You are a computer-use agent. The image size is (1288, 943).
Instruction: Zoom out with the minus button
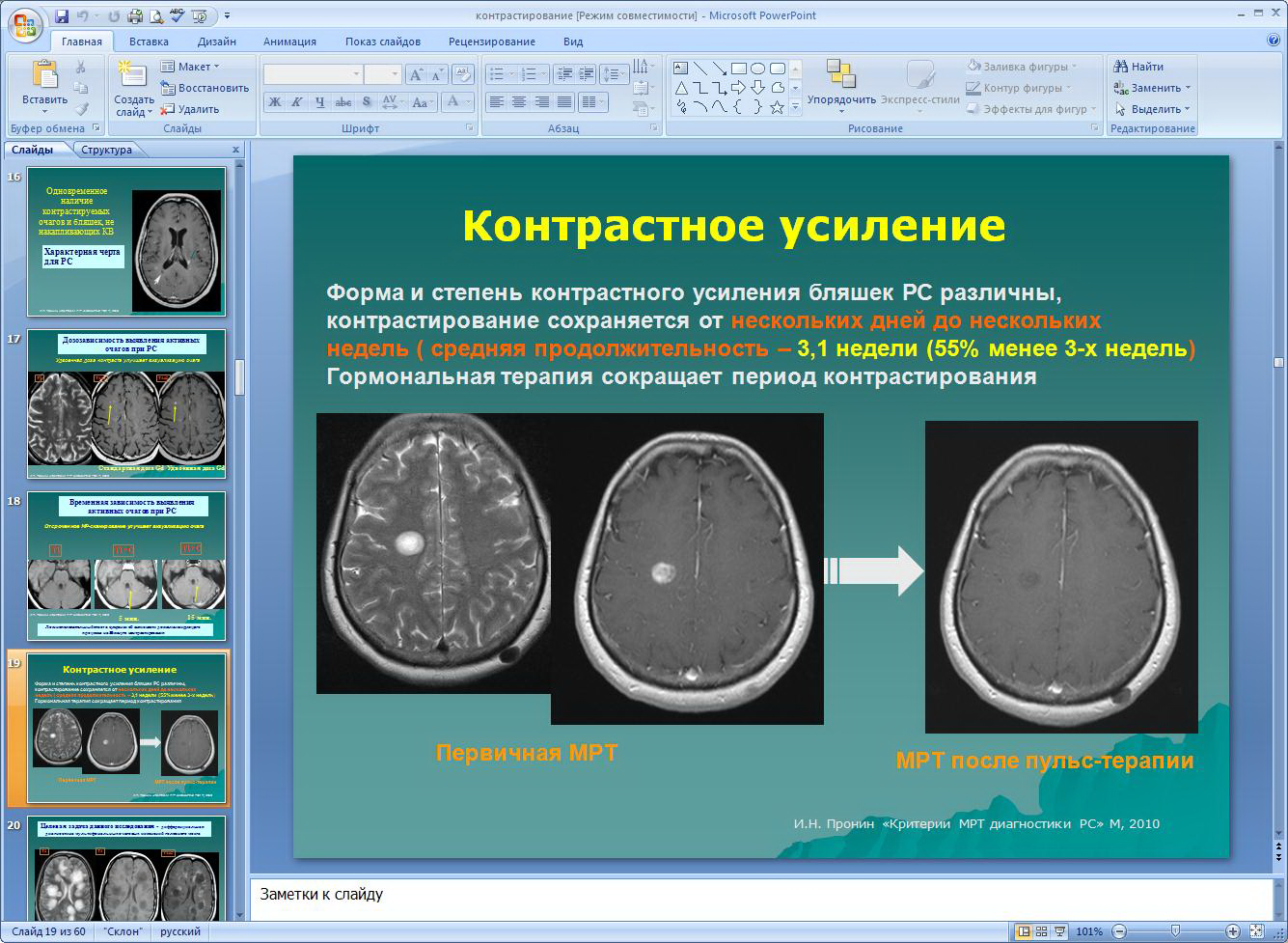point(1118,931)
